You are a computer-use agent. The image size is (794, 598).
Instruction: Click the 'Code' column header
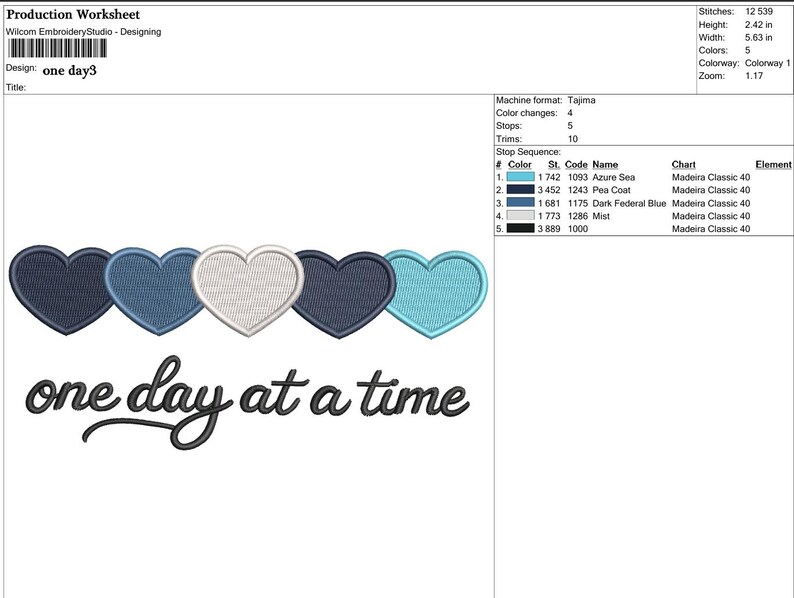tap(576, 164)
